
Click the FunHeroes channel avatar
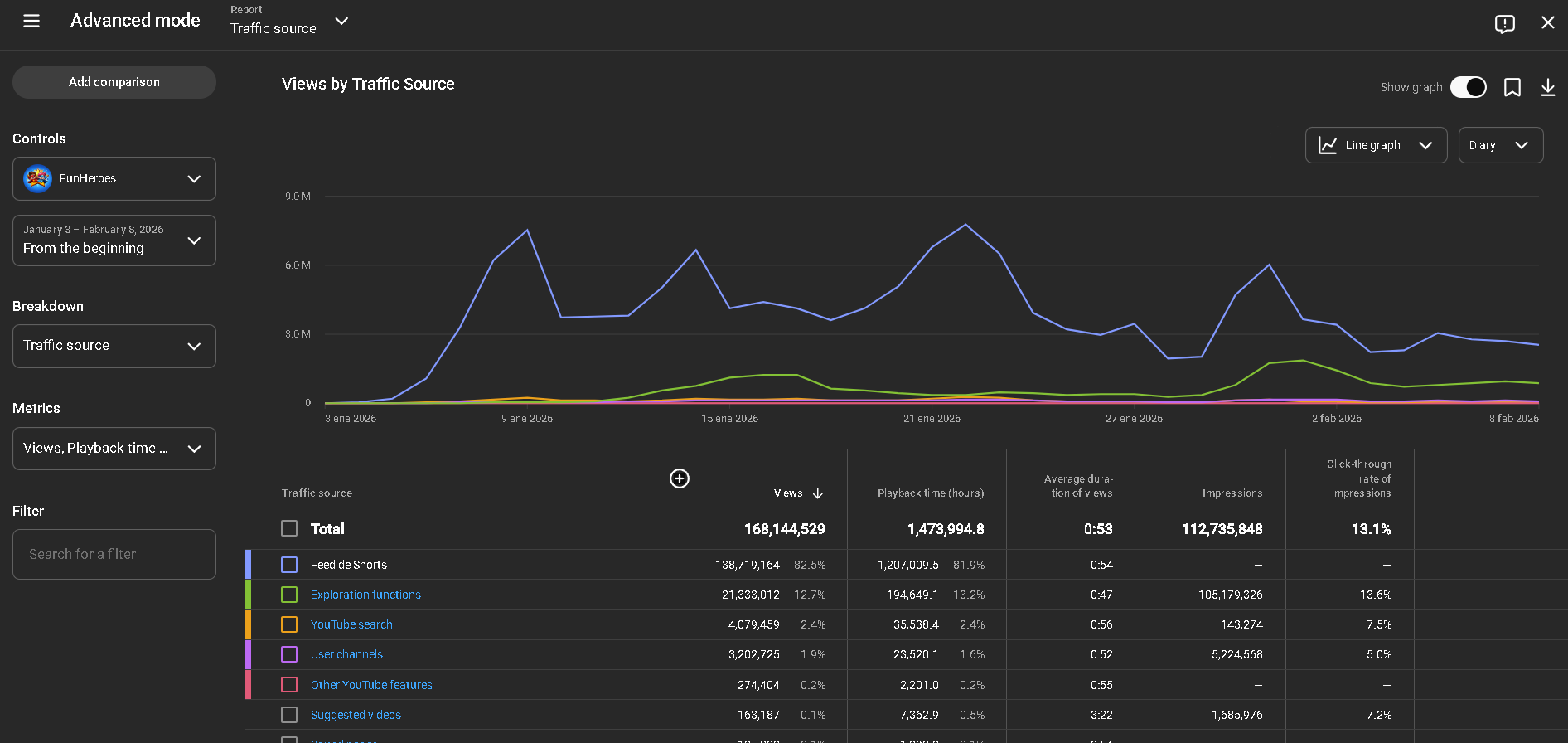point(38,178)
